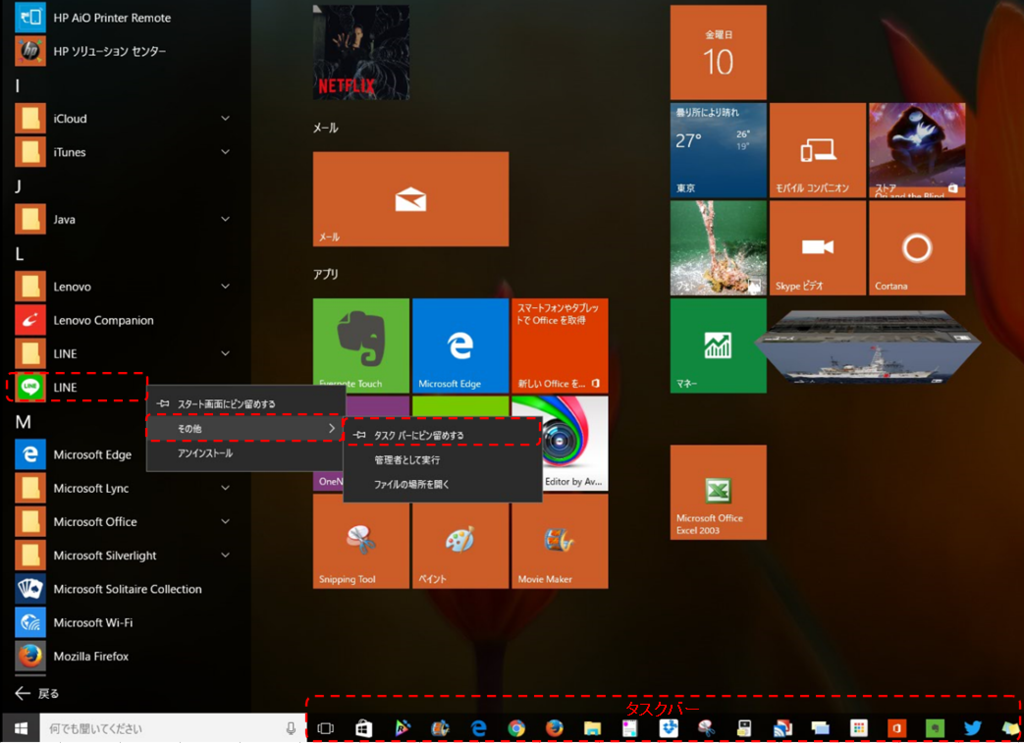The width and height of the screenshot is (1024, 743).
Task: Open the Tokyo weather tile
Action: [x=718, y=150]
